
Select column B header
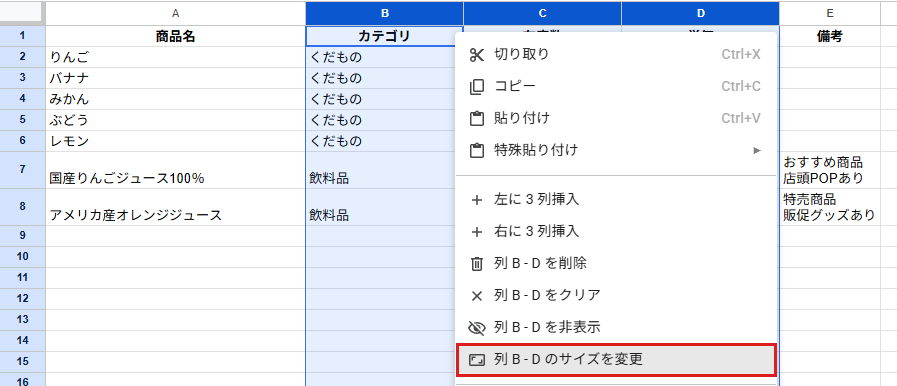(x=384, y=13)
